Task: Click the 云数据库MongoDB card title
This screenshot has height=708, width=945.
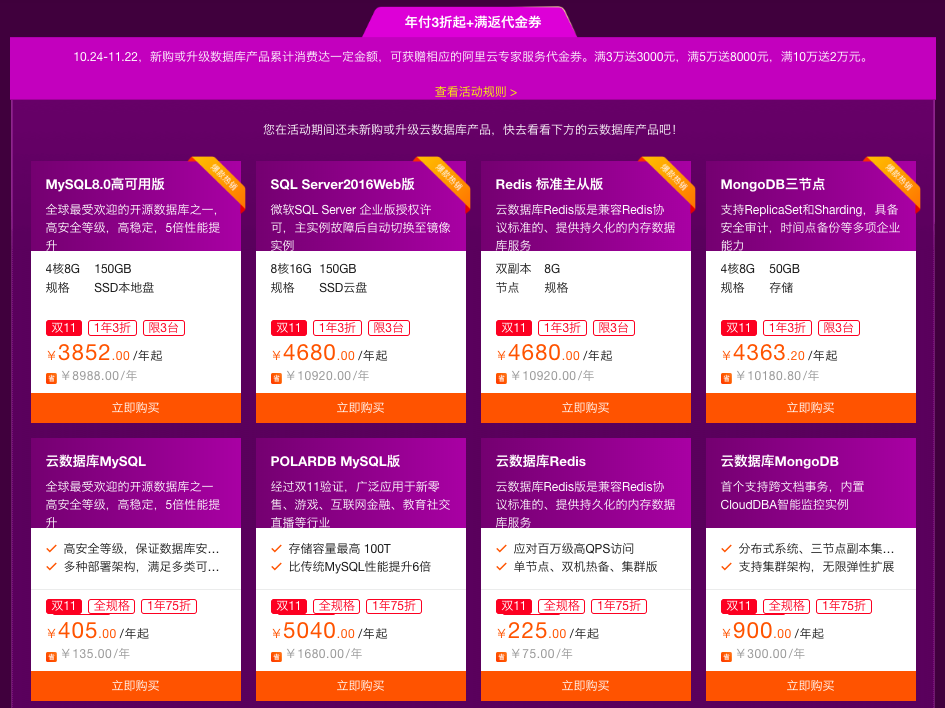Action: (x=779, y=462)
